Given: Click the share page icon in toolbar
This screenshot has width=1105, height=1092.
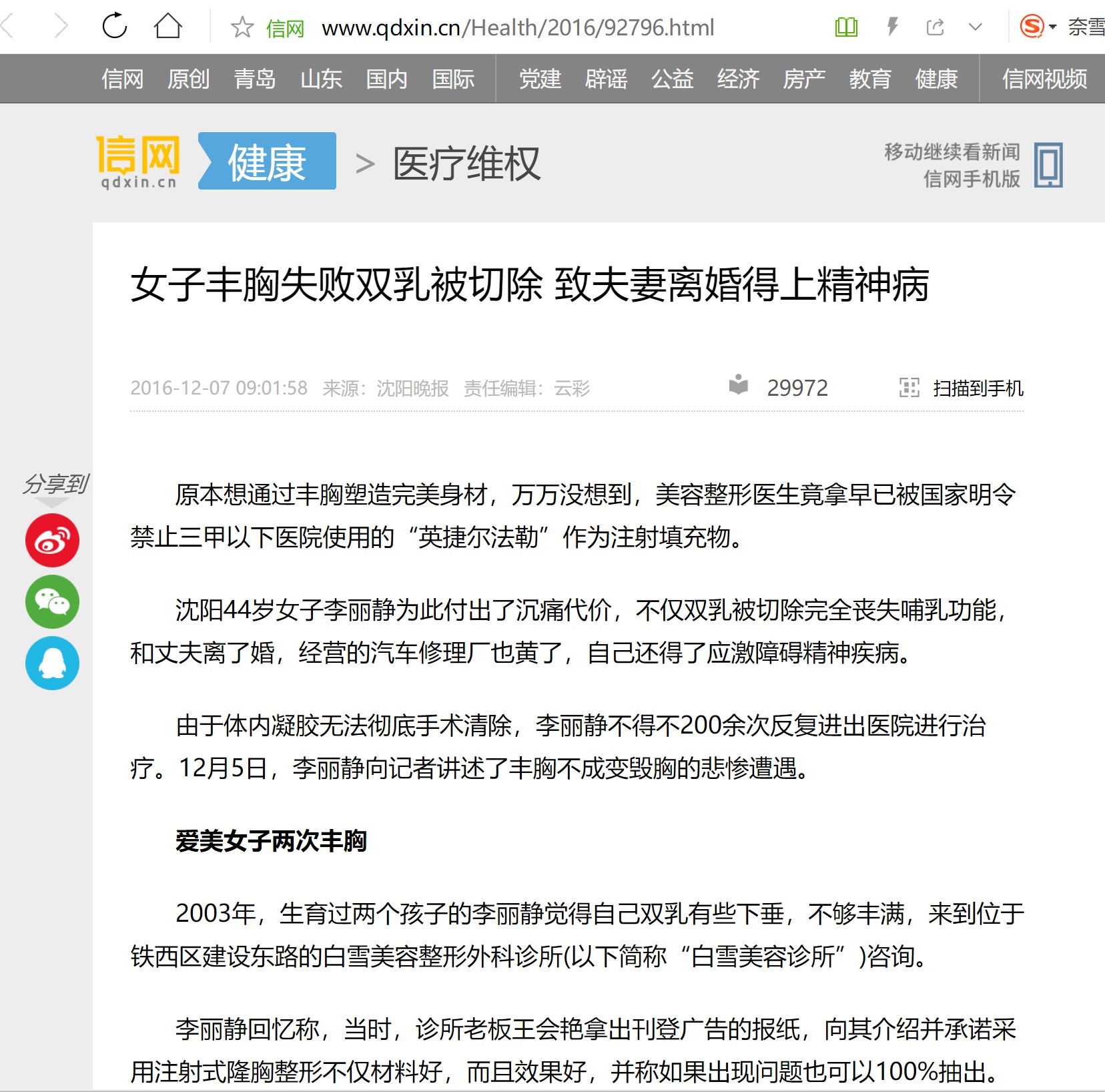Looking at the screenshot, I should tap(935, 27).
